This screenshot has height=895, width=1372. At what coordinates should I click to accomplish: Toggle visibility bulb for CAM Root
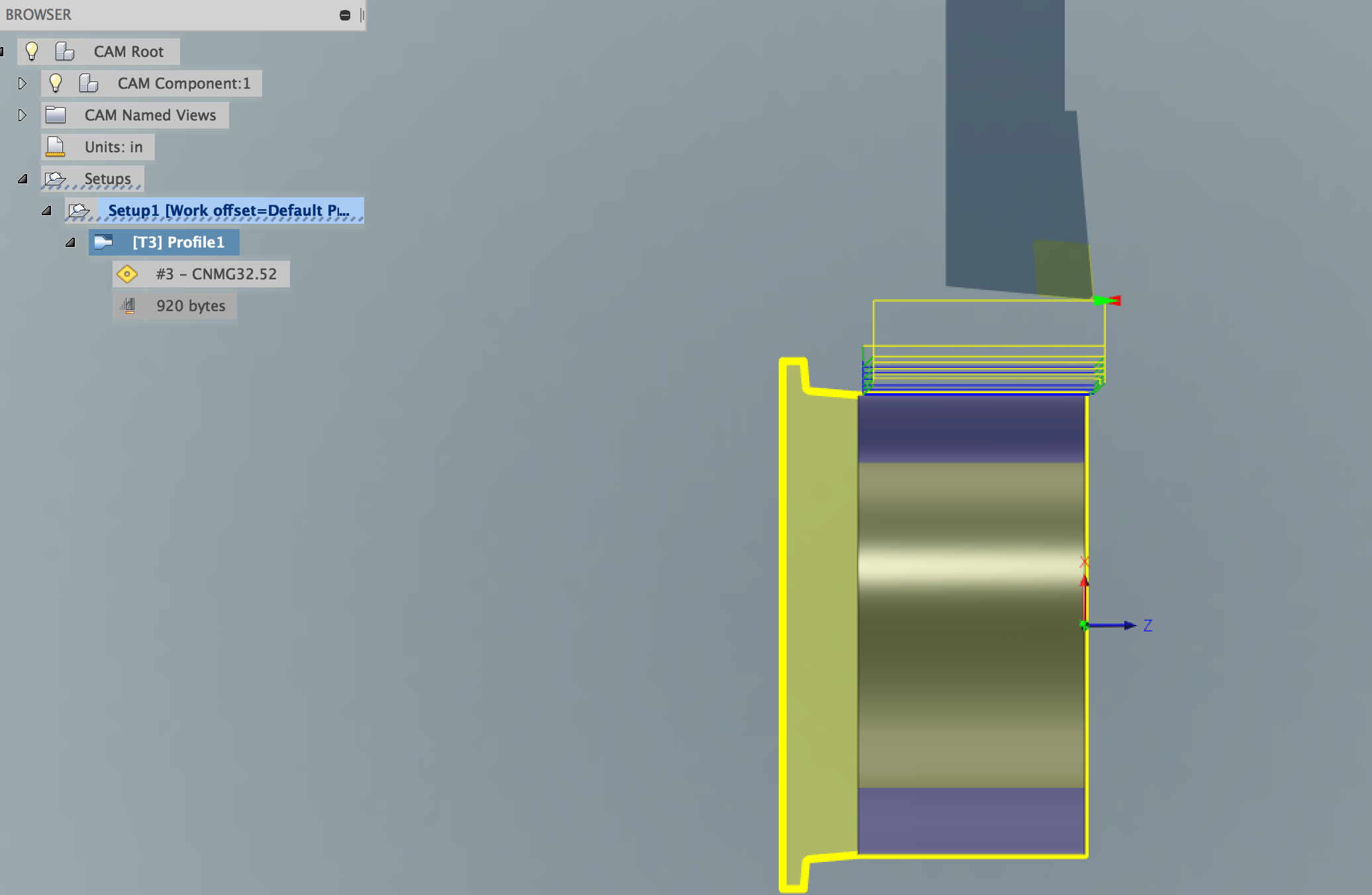pos(32,51)
